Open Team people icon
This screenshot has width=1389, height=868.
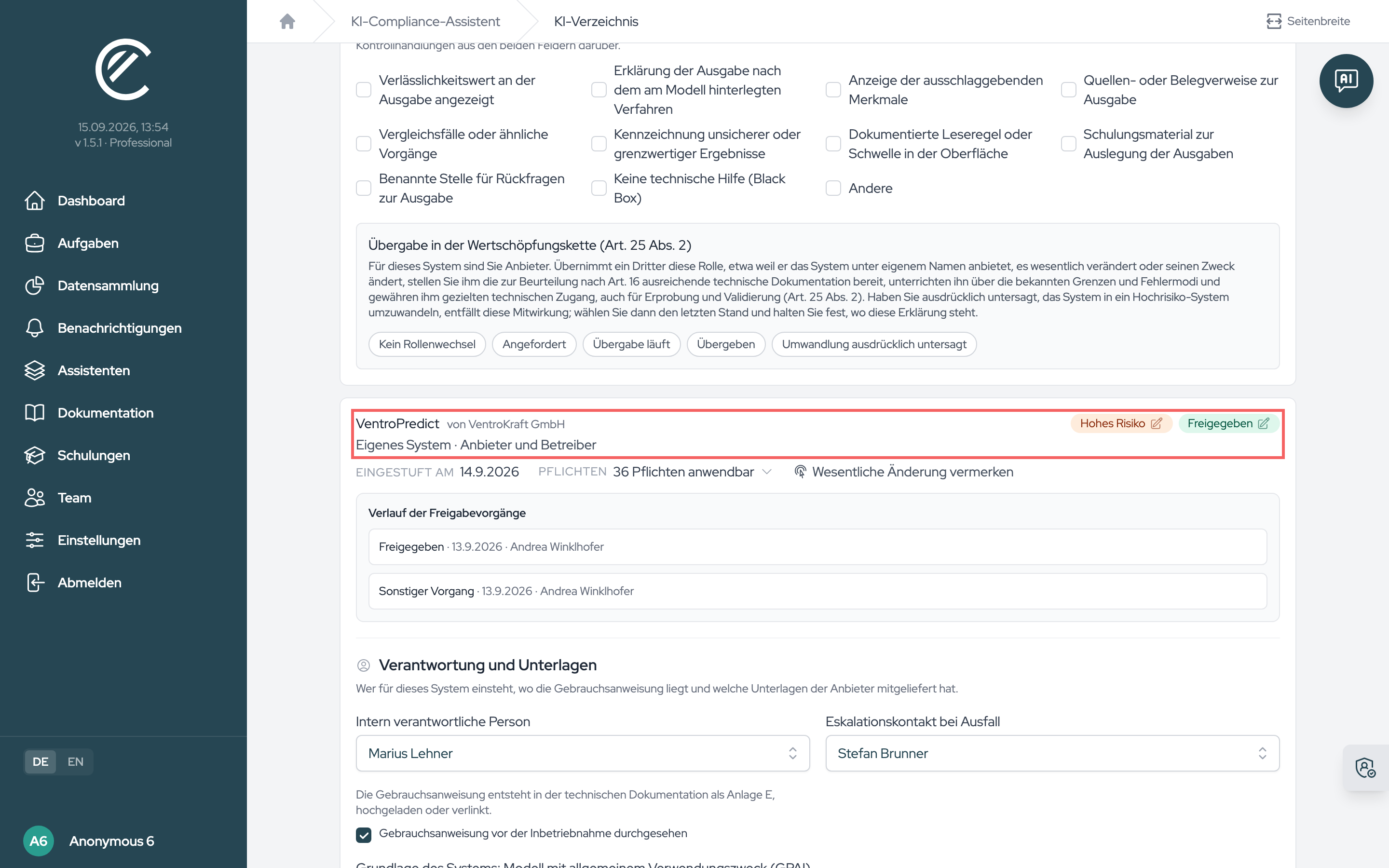pos(34,498)
